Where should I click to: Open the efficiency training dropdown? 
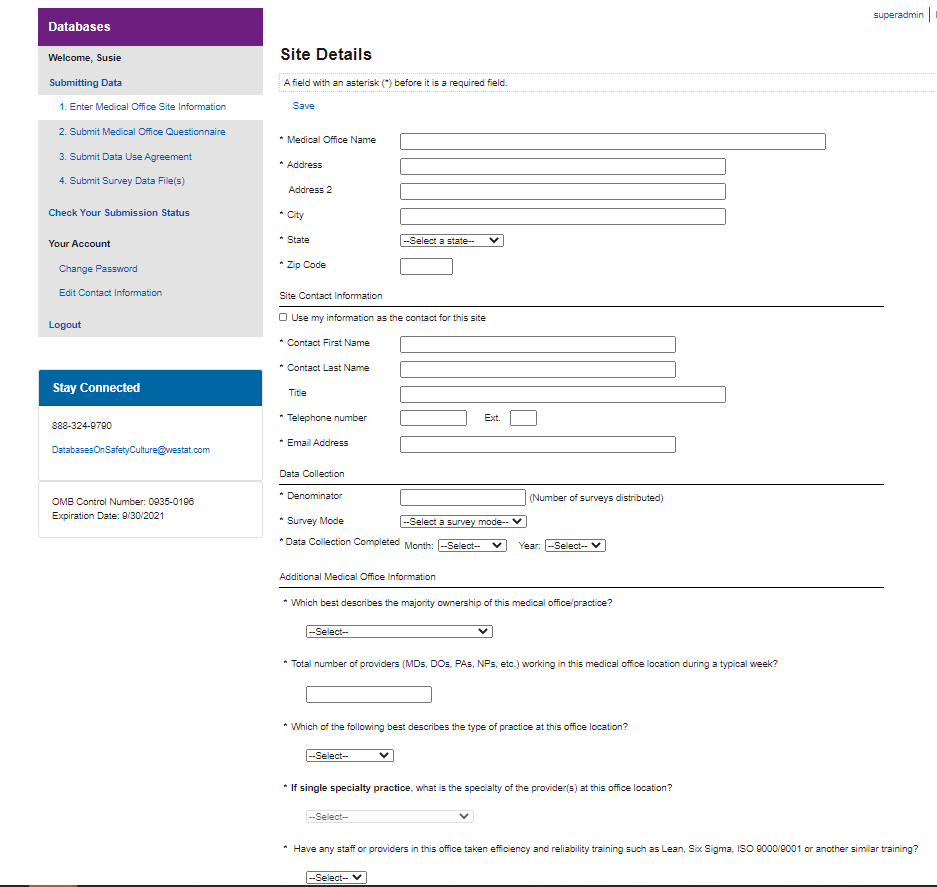(x=336, y=877)
